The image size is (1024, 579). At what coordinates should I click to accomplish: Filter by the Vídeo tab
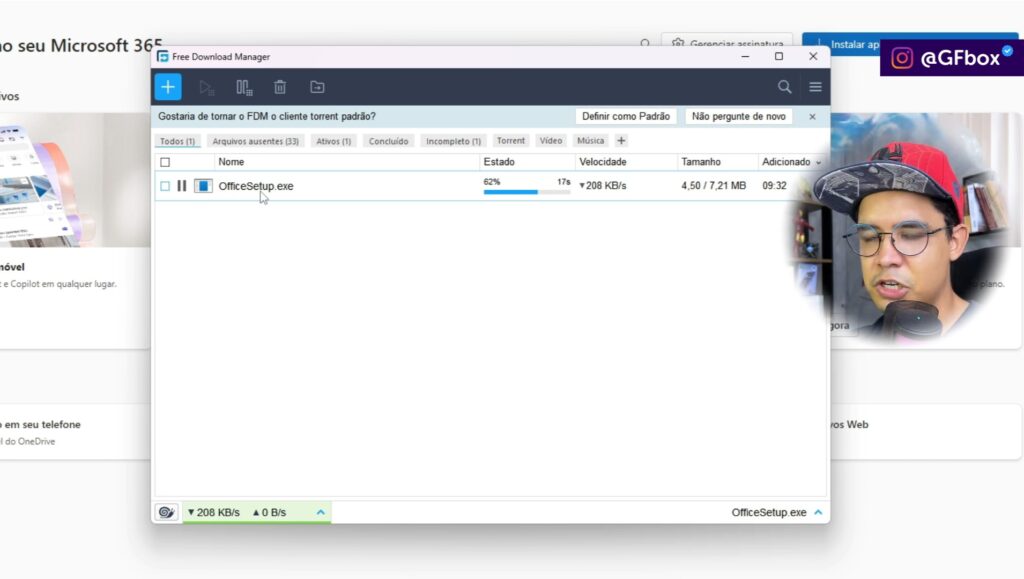551,140
